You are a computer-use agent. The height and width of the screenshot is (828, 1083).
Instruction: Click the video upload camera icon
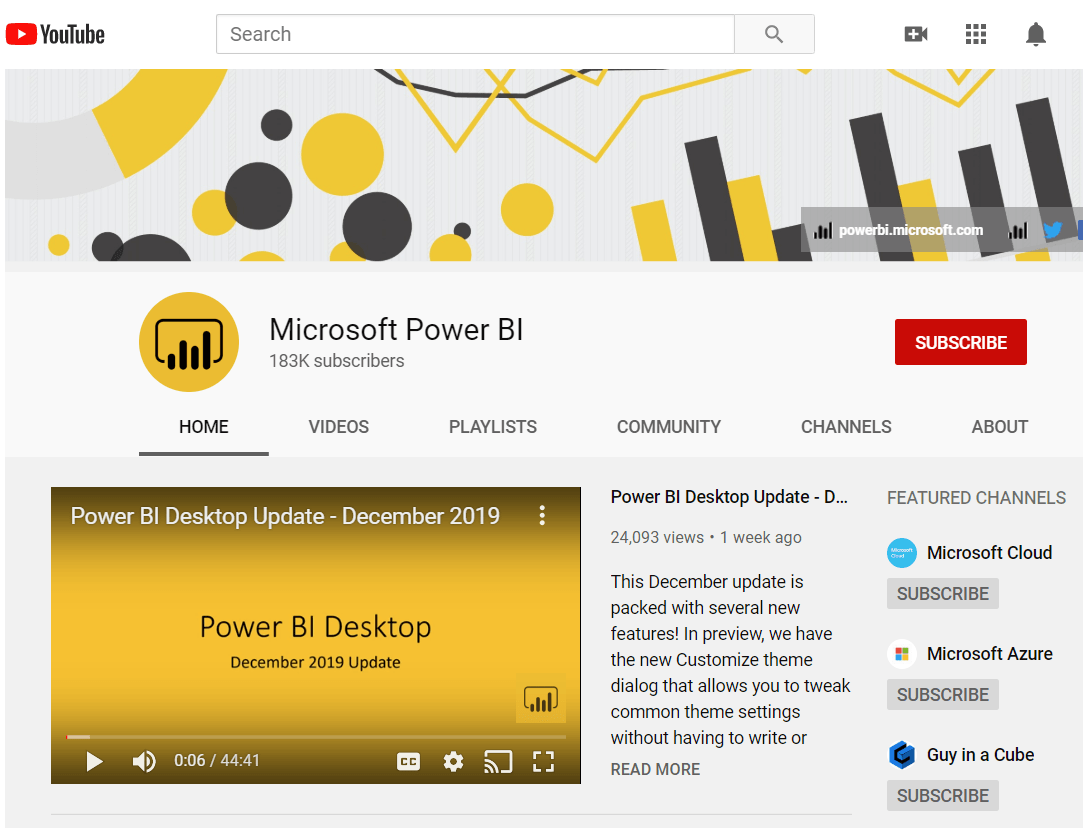[x=916, y=33]
